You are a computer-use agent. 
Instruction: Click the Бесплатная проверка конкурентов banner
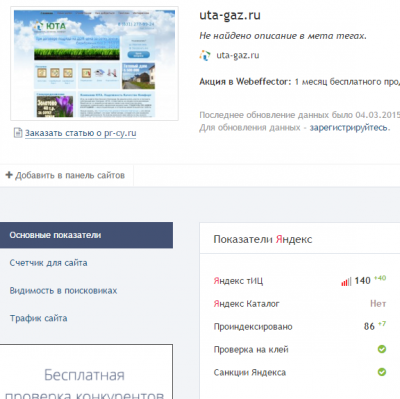pos(86,372)
